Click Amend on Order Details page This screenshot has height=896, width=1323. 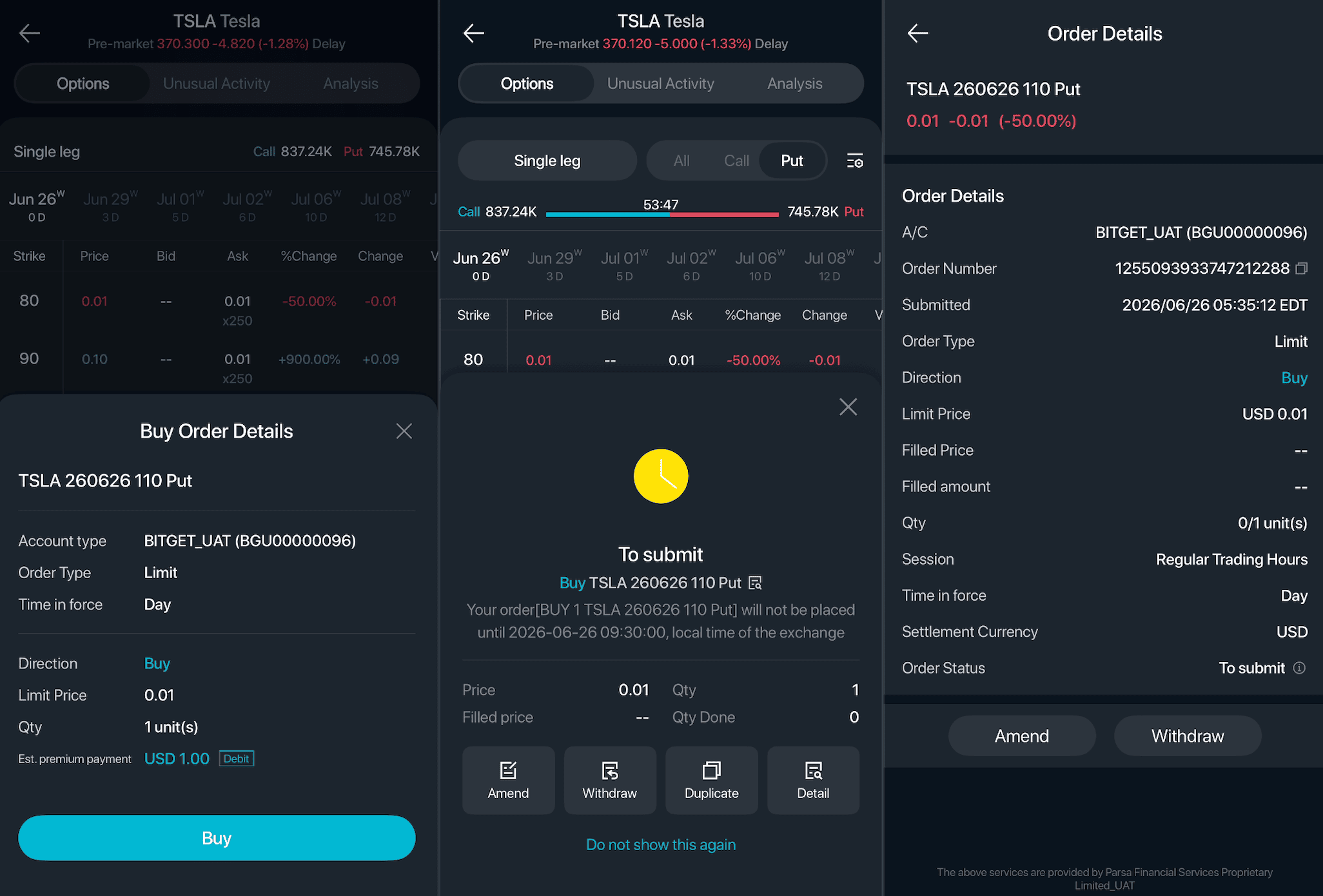[x=1022, y=735]
